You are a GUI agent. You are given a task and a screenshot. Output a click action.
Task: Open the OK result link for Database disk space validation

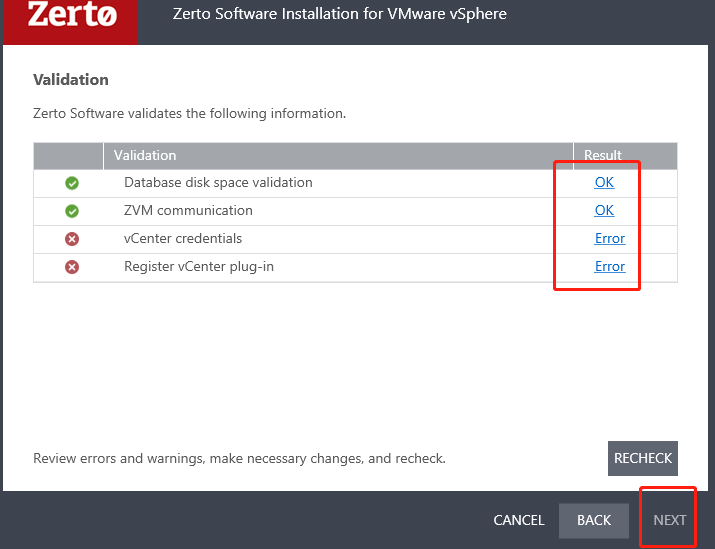604,182
